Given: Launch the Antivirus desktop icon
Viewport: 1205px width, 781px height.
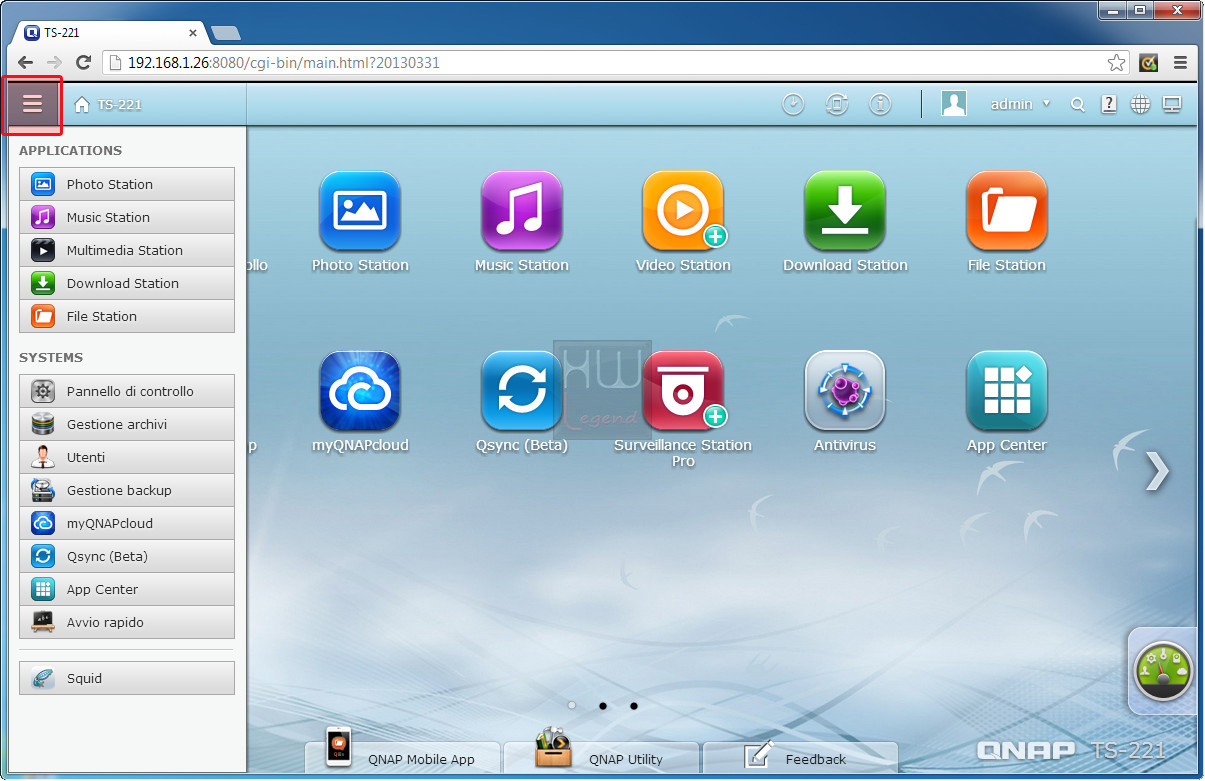Looking at the screenshot, I should (x=845, y=391).
